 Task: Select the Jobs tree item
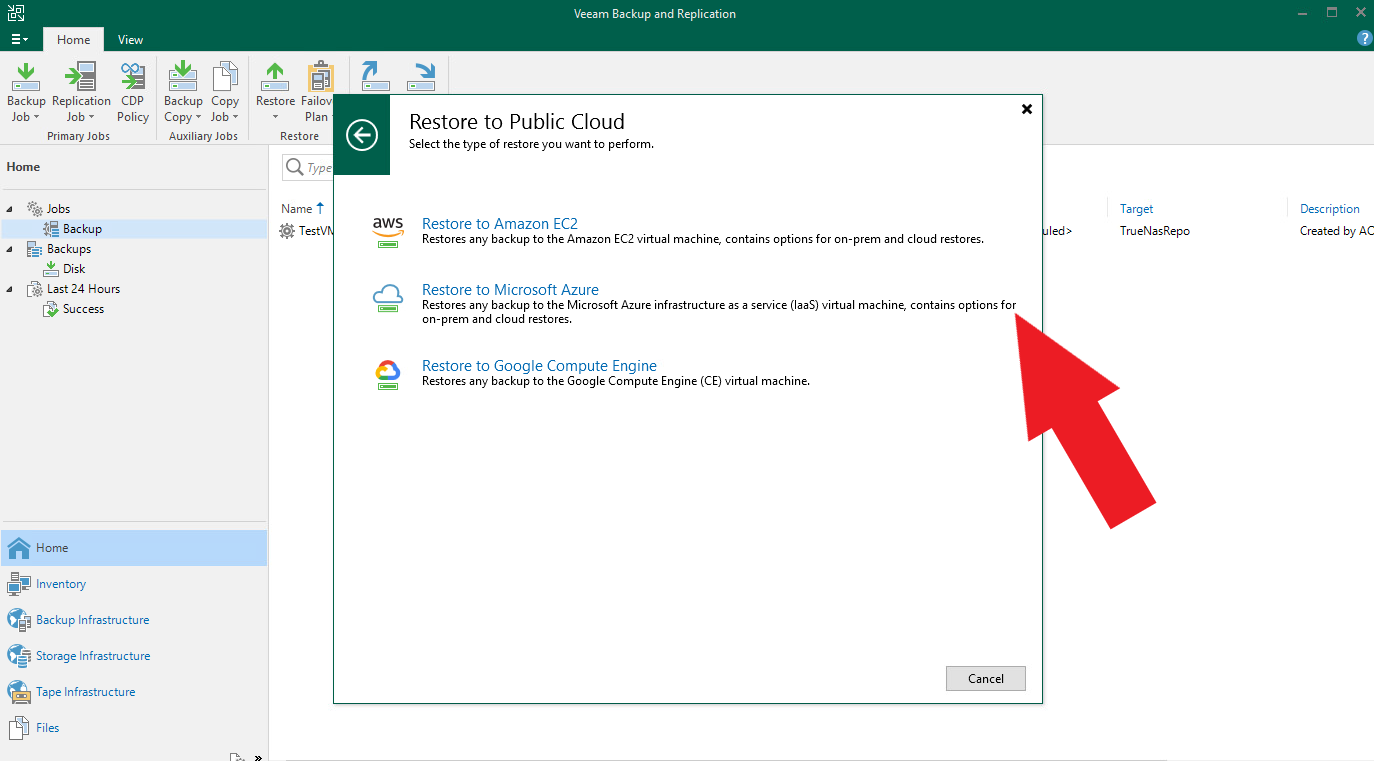point(58,209)
